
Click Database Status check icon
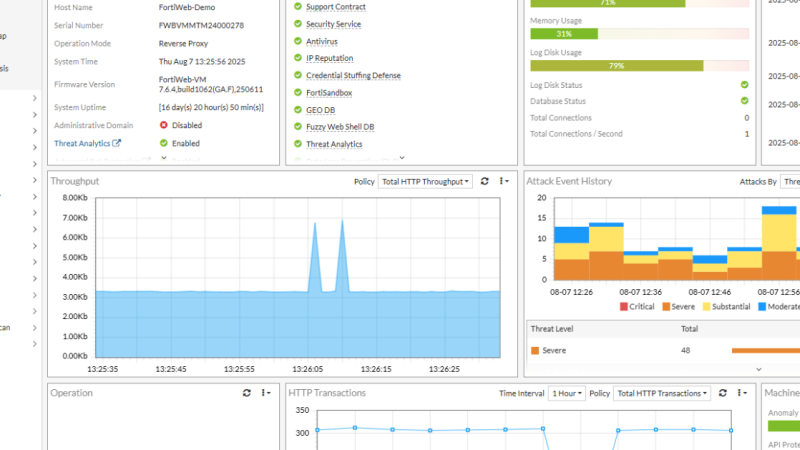click(744, 101)
